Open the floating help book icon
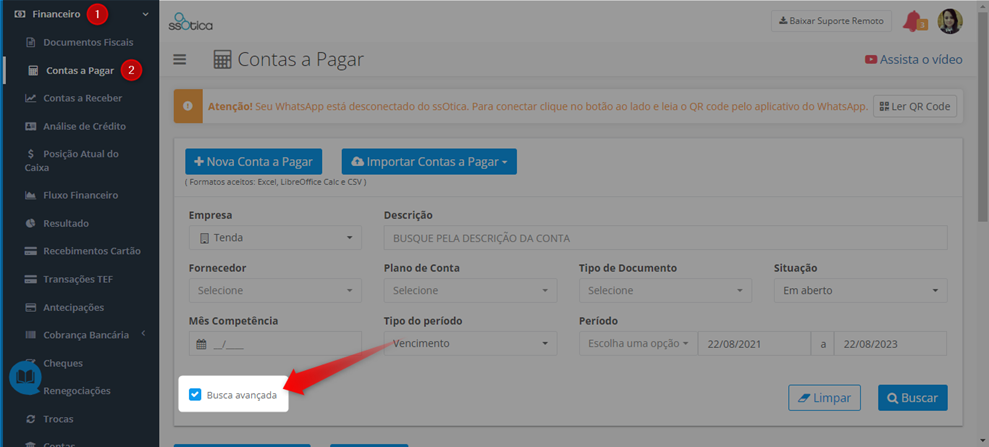989x447 pixels. click(25, 377)
